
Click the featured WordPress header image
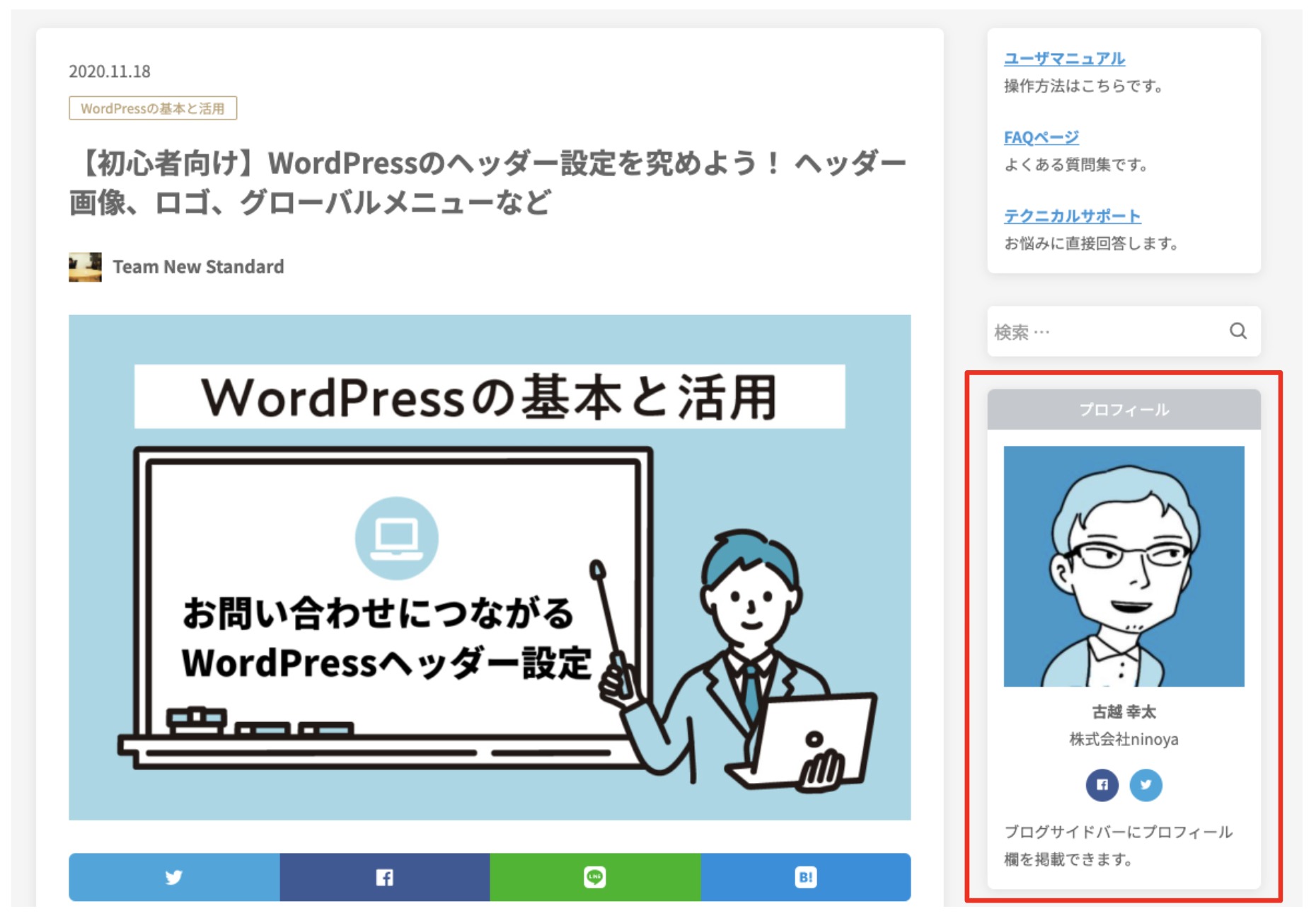click(x=490, y=567)
